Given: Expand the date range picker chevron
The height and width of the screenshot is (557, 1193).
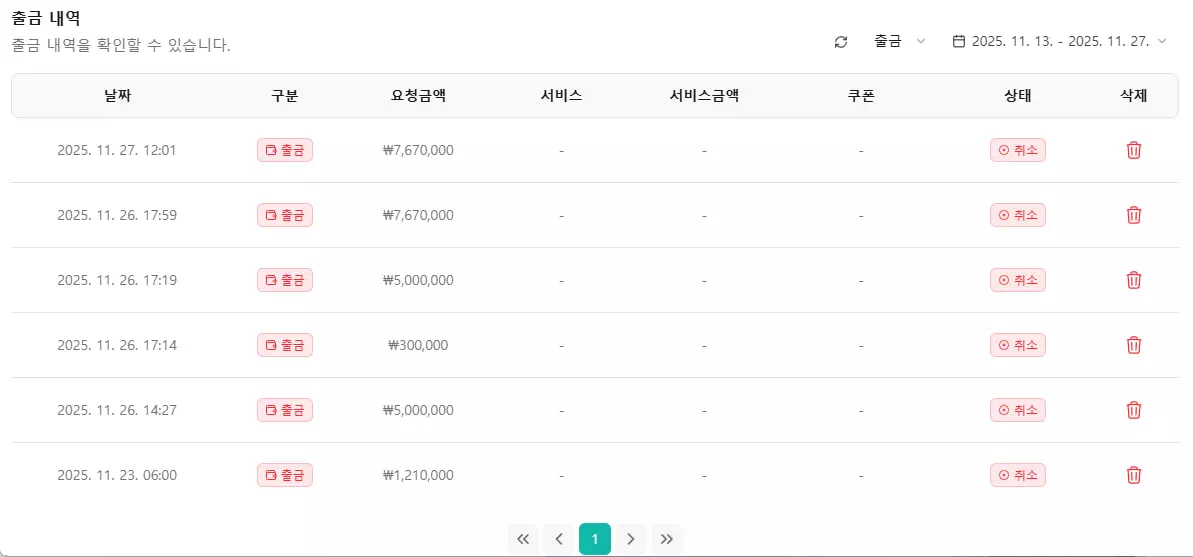Looking at the screenshot, I should click(x=1161, y=42).
